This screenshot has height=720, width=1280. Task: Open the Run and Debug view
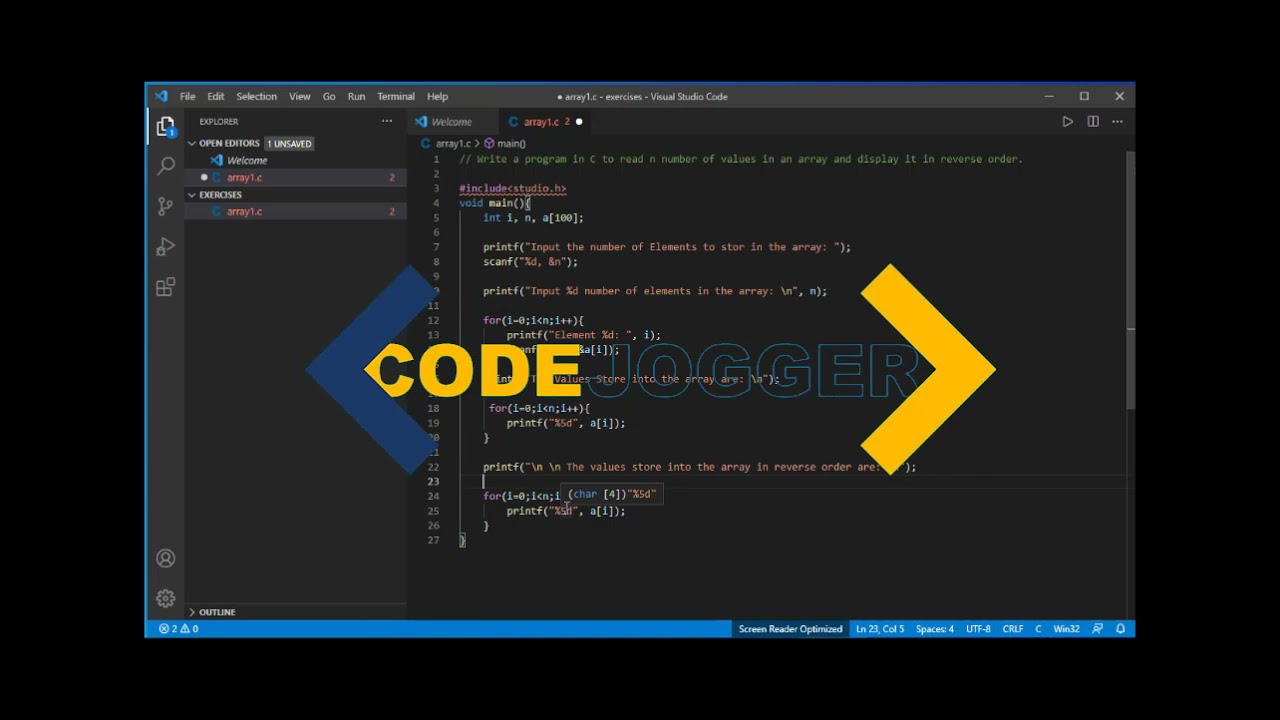pos(166,247)
